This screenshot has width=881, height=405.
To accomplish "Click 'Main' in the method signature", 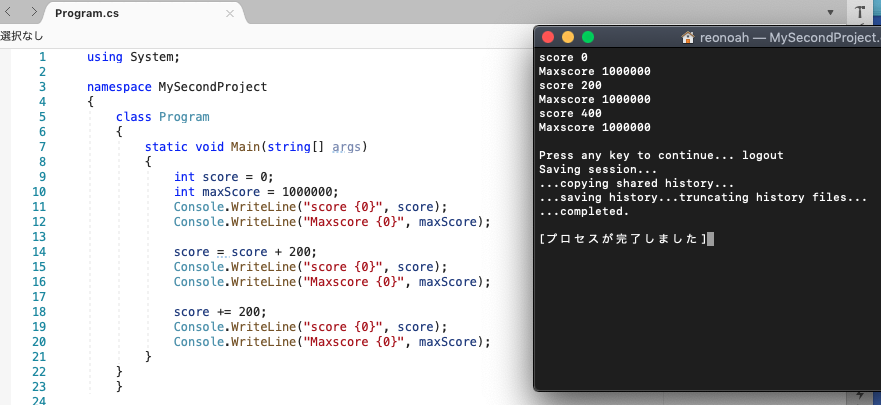I will [245, 147].
